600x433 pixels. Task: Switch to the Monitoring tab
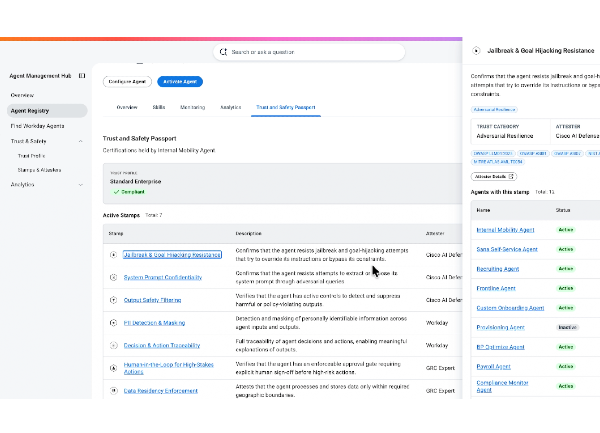pyautogui.click(x=192, y=107)
